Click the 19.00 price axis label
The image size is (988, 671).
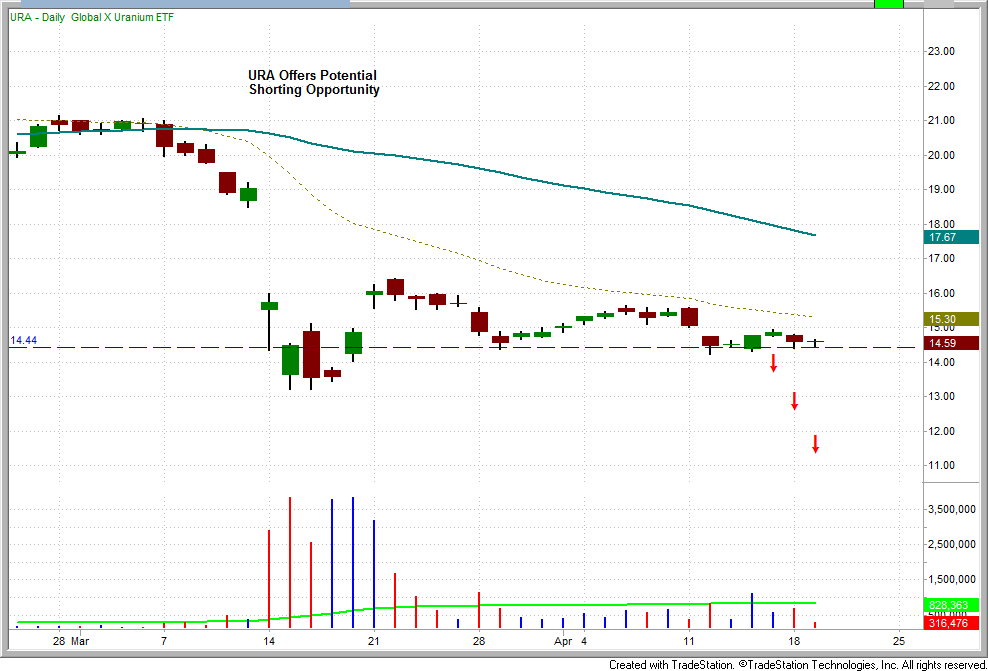click(x=941, y=189)
